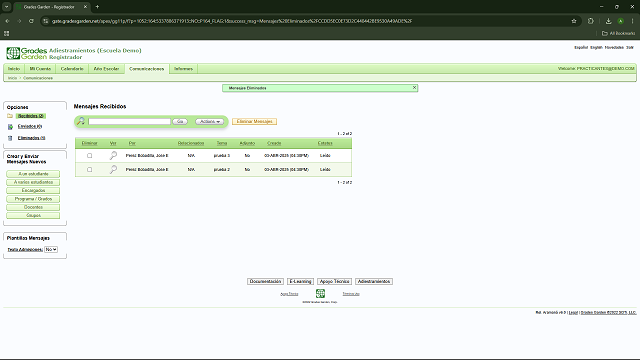This screenshot has height=360, width=640.
Task: Open the Mi Cuenta tab
Action: coord(40,69)
